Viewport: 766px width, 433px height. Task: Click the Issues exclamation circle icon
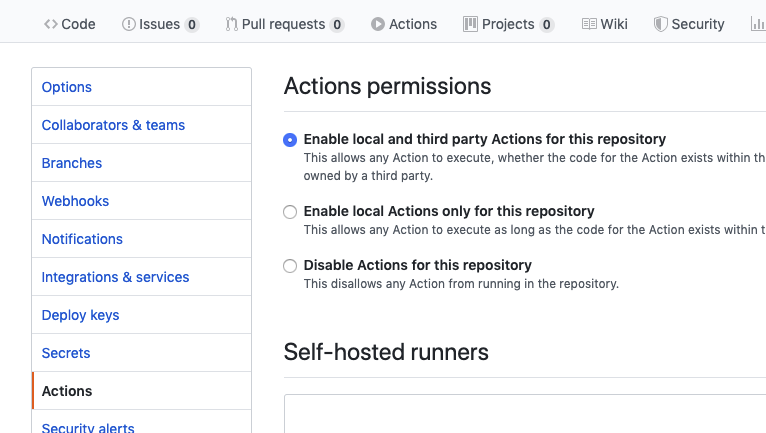point(128,24)
